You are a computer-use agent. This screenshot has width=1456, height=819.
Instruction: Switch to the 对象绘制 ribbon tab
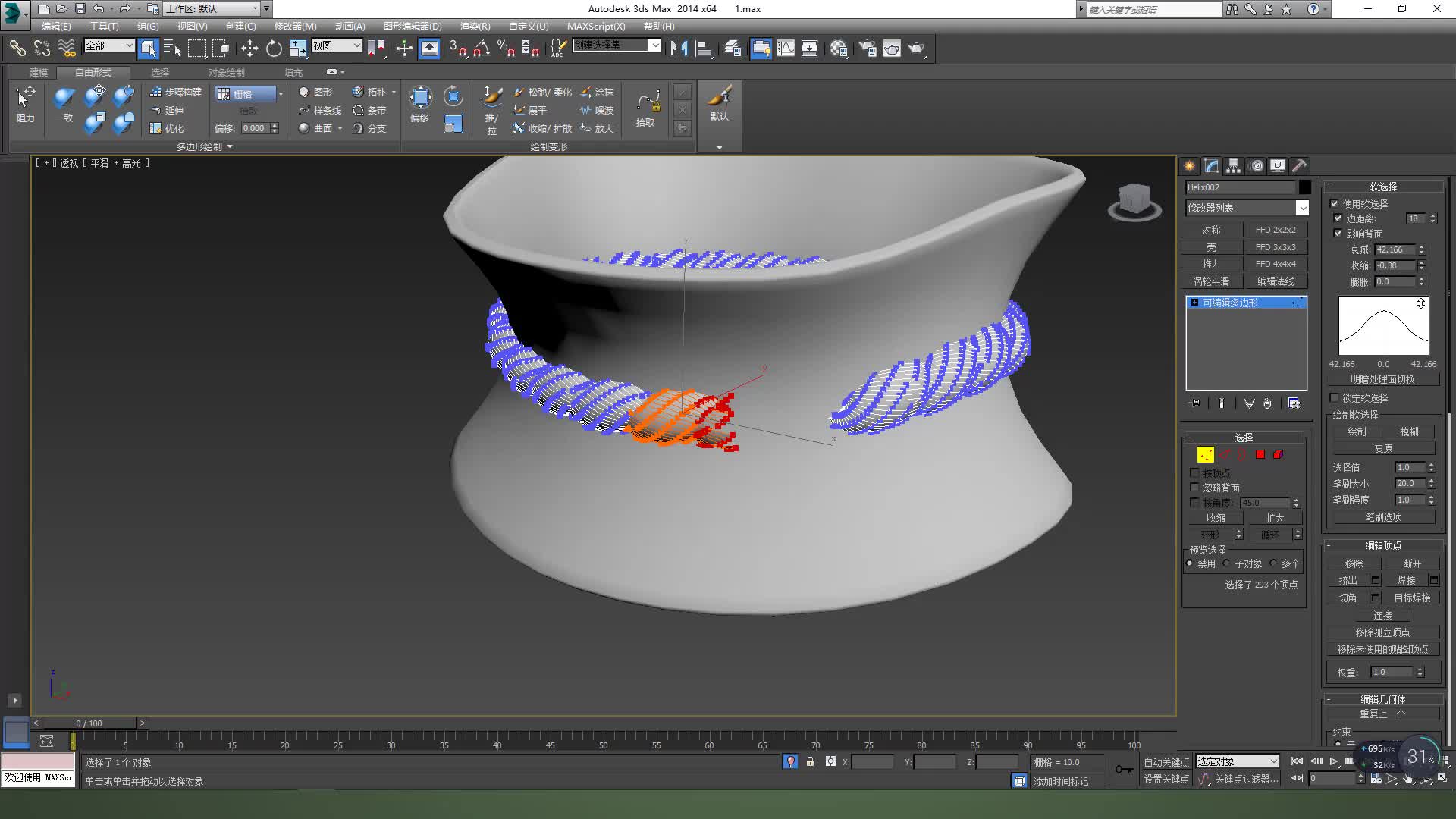(226, 72)
